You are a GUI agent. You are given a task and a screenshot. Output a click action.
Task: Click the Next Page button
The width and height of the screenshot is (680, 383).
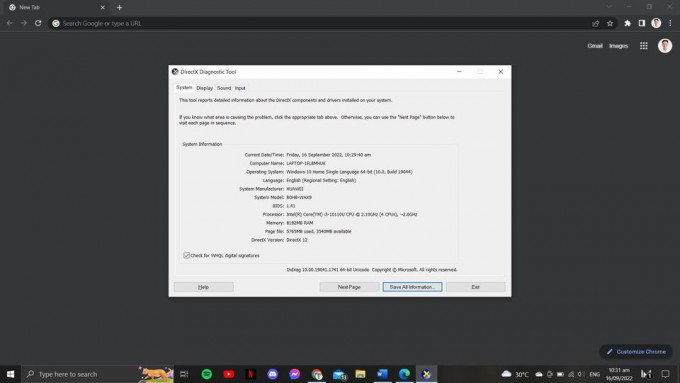(349, 287)
